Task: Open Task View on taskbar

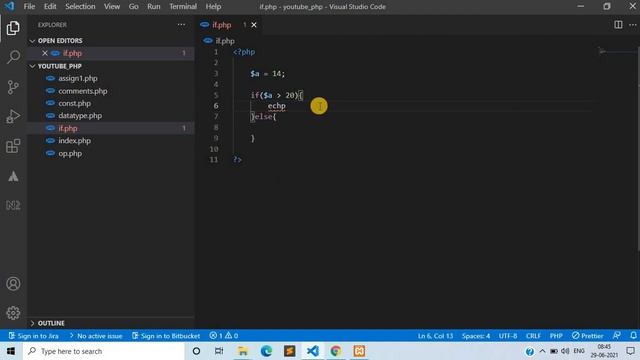Action: click(x=219, y=351)
